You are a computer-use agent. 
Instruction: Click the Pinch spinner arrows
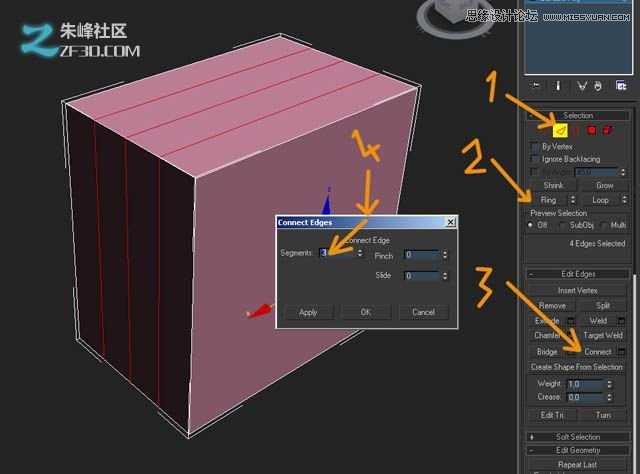pyautogui.click(x=445, y=255)
